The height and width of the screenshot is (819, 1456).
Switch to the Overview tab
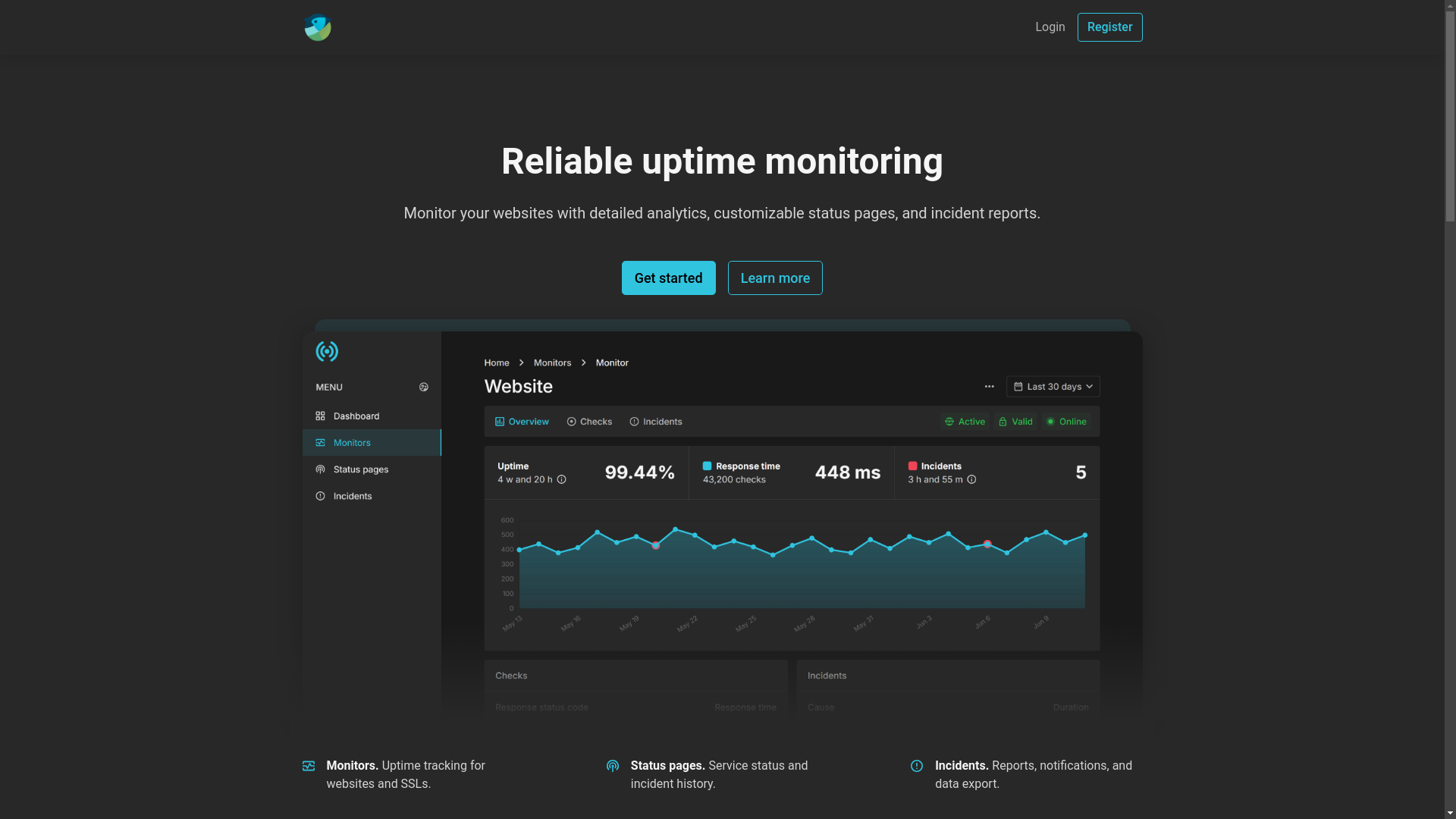pyautogui.click(x=522, y=421)
